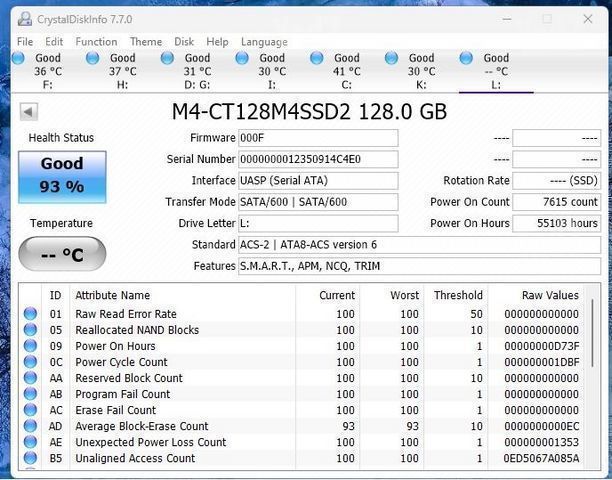
Task: Go to previous disk with left arrow
Action: click(x=28, y=112)
